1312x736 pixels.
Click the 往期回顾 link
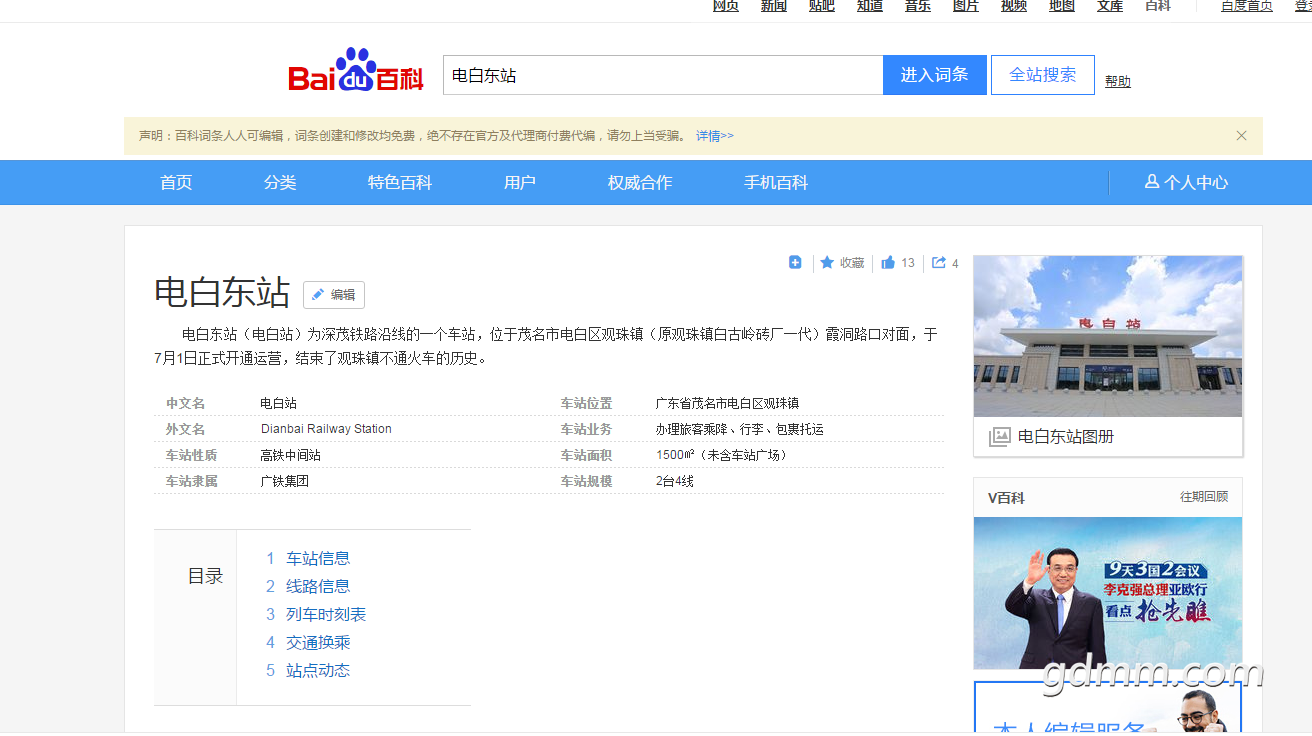point(1204,497)
